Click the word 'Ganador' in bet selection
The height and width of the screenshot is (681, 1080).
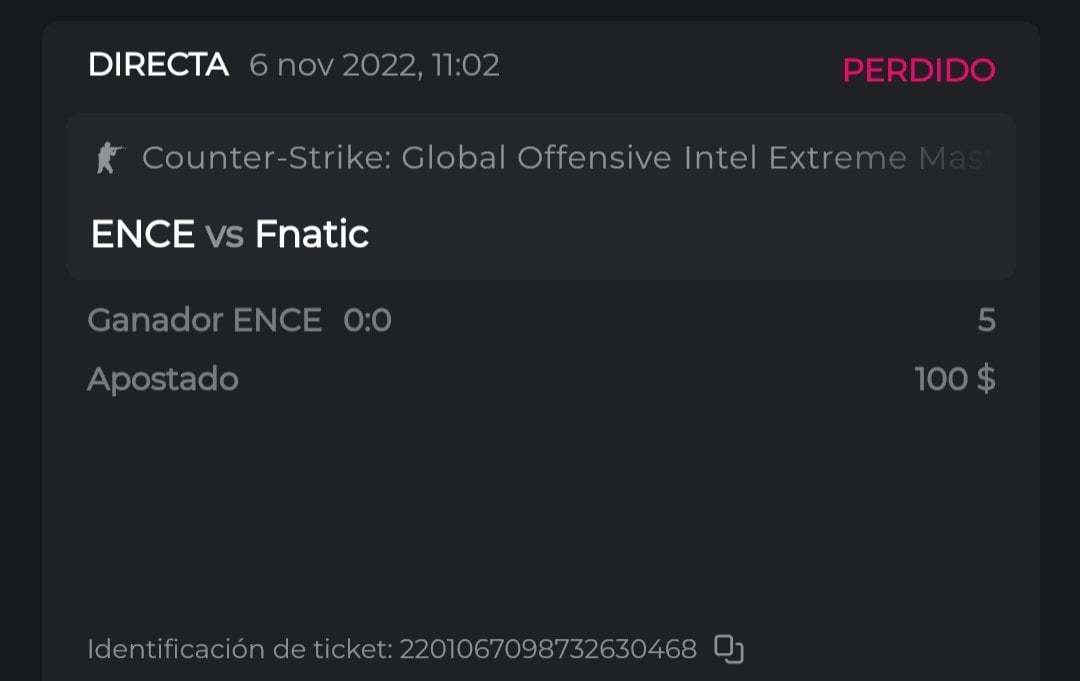tap(155, 320)
